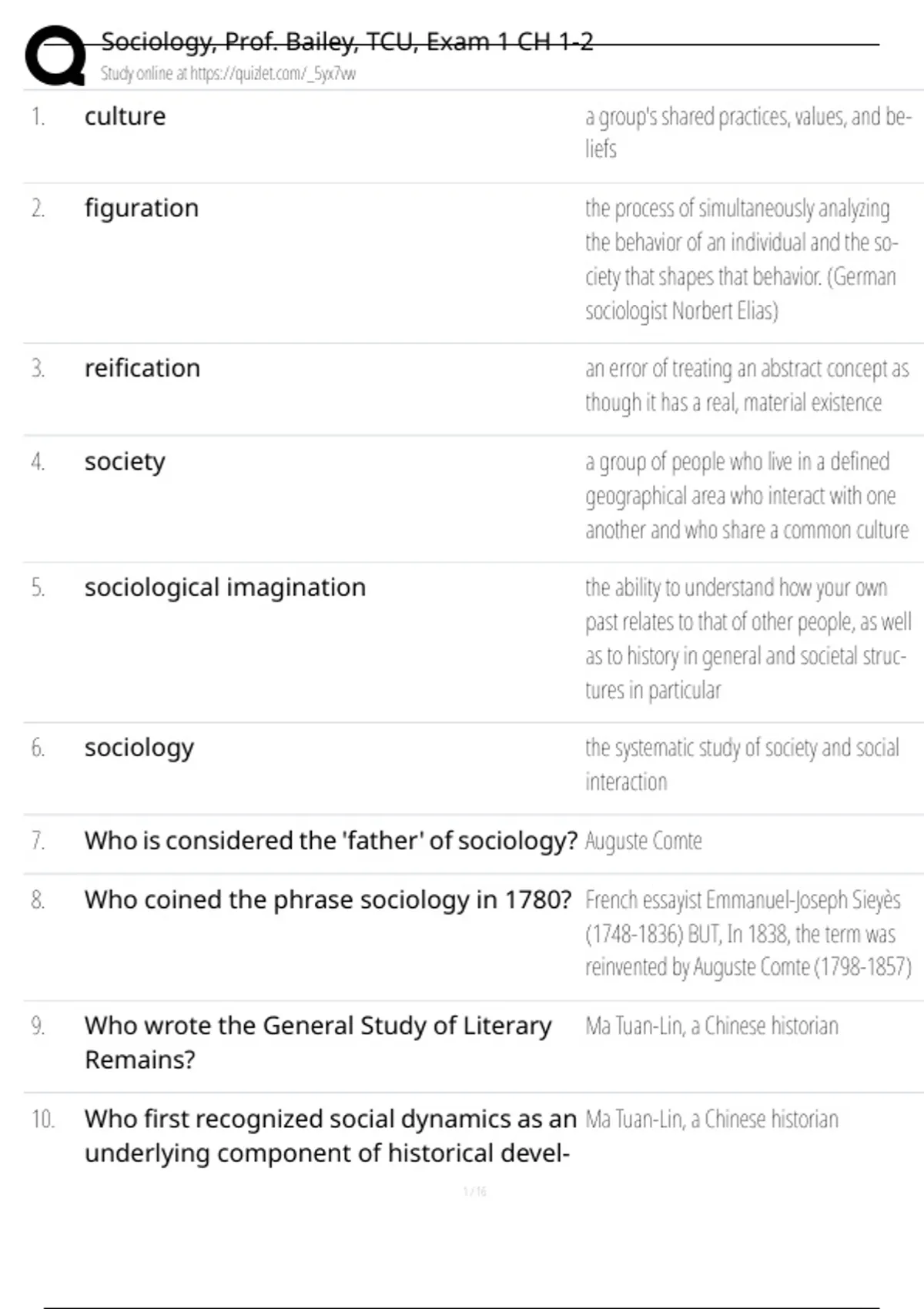Select the 'sociological imagination' term
Viewport: 924px width, 1309px height.
click(x=225, y=588)
